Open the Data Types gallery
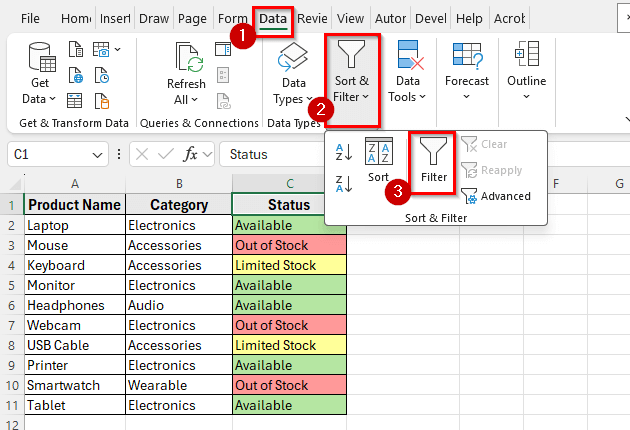 point(294,74)
